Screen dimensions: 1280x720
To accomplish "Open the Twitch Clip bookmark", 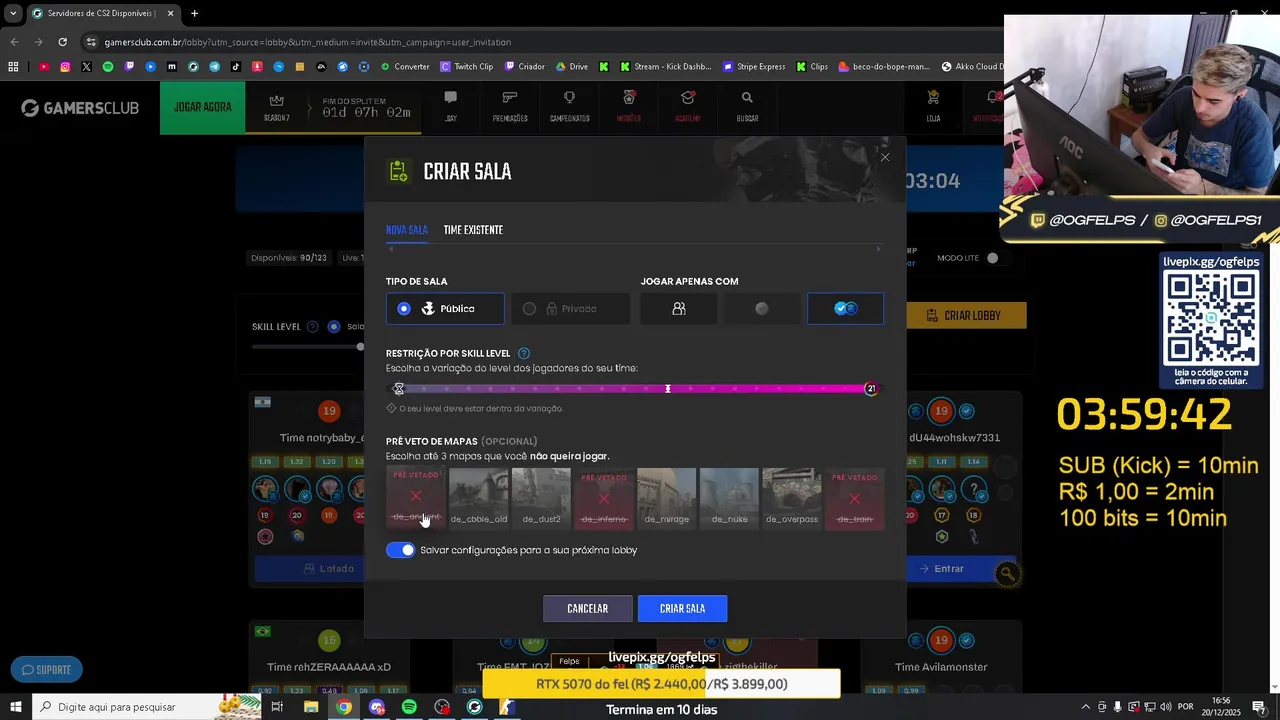I will tap(467, 67).
